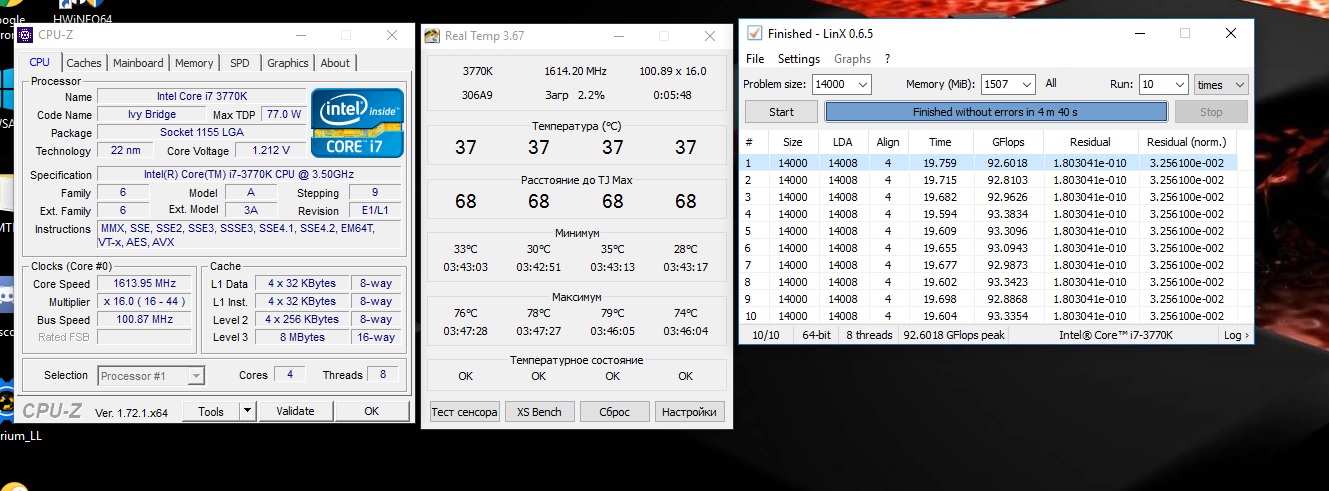This screenshot has height=491, width=1329.
Task: Expand the Tools dropdown arrow in CPU-Z
Action: pyautogui.click(x=248, y=411)
